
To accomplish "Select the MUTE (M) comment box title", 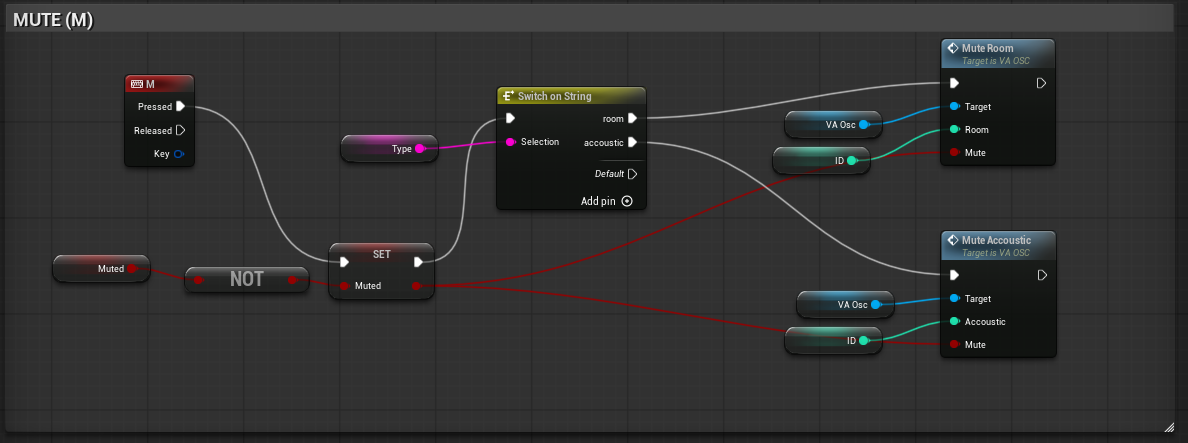I will (53, 20).
